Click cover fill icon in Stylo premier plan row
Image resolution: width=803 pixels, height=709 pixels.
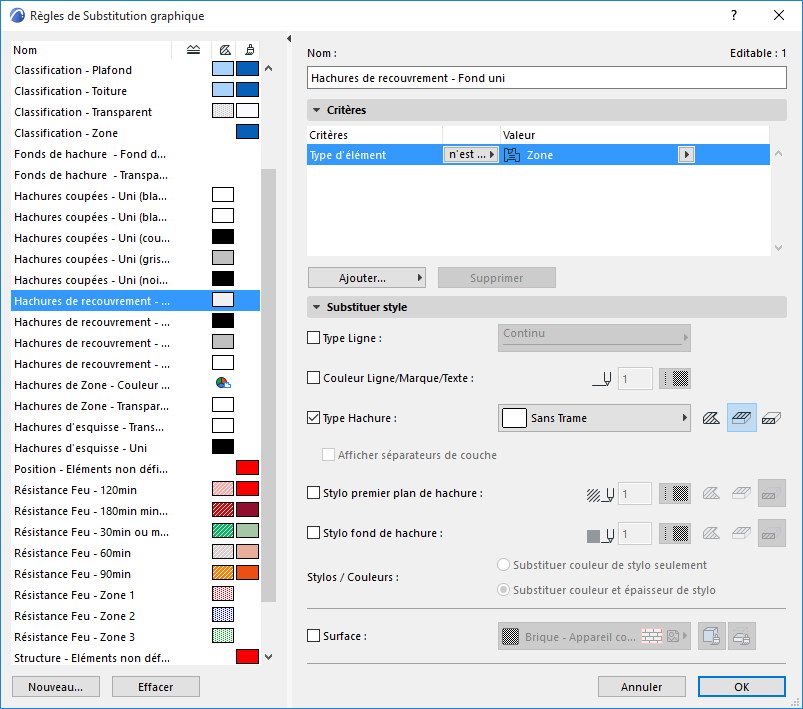tap(741, 493)
